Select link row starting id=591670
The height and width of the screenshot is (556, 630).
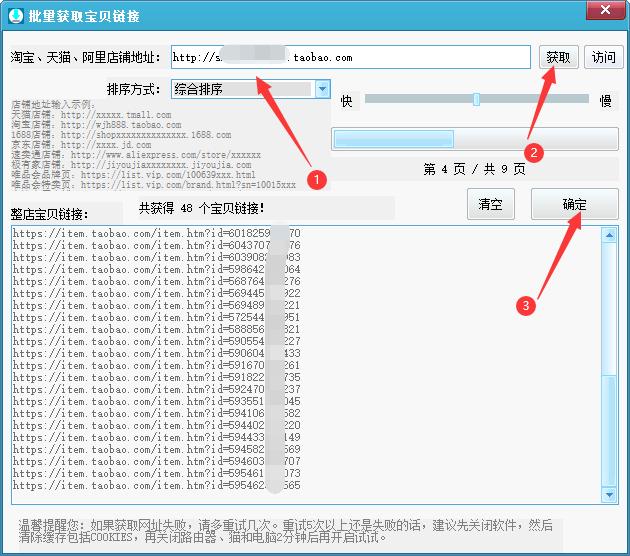click(156, 366)
